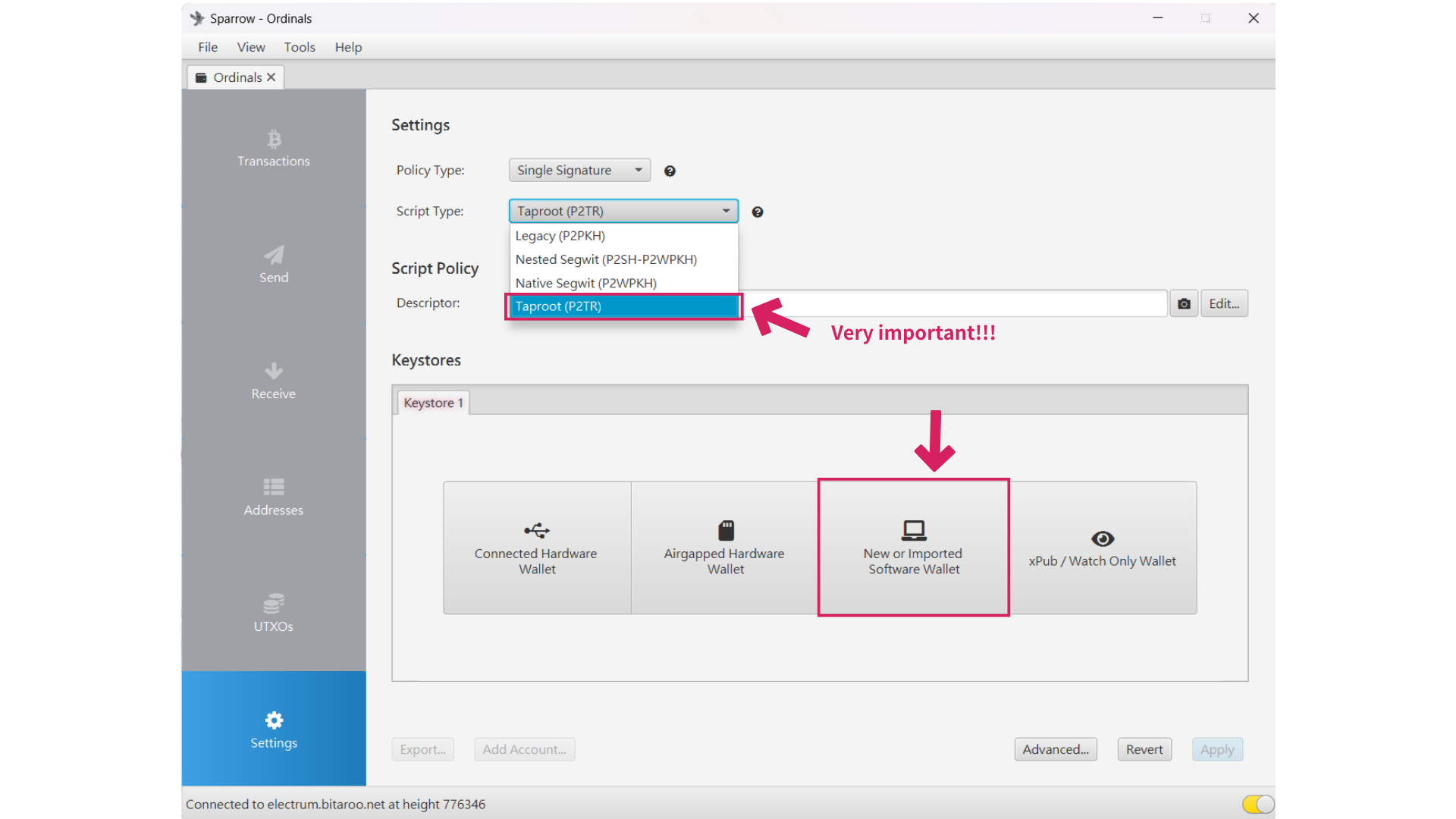Click the Export... button
This screenshot has width=1456, height=819.
422,749
